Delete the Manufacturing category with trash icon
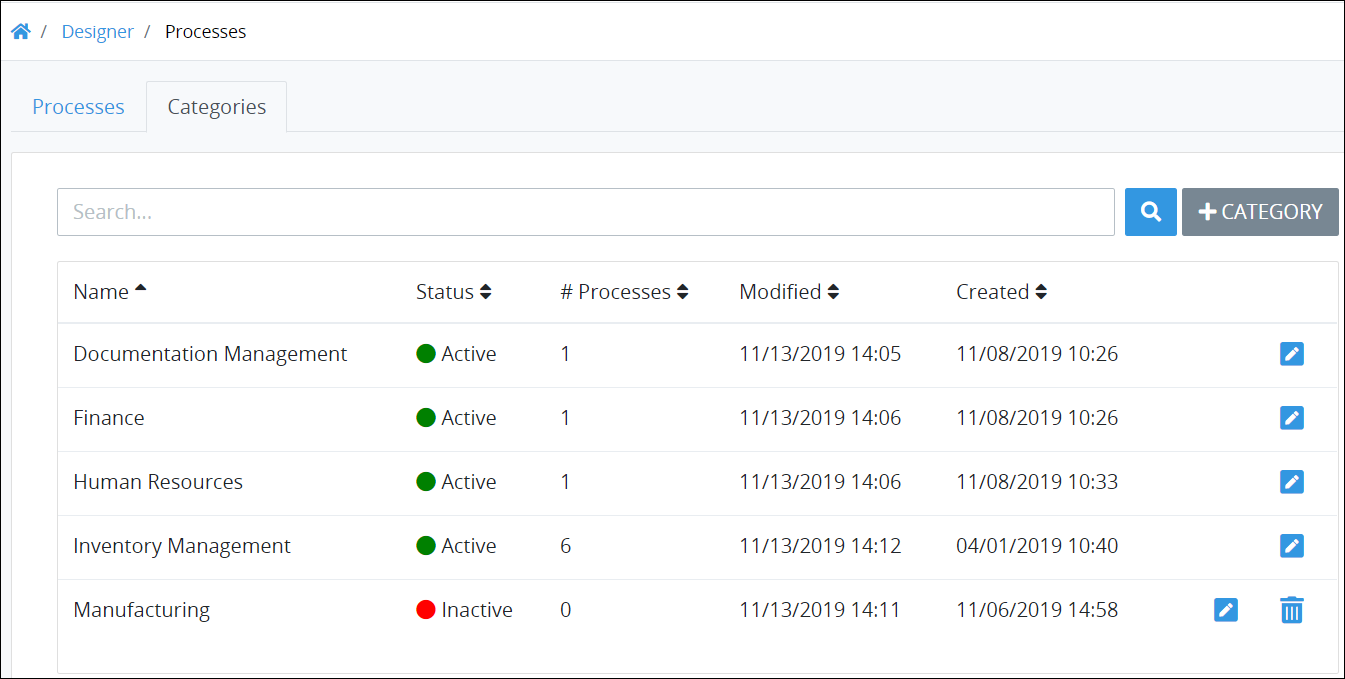Viewport: 1345px width, 679px height. (1292, 610)
